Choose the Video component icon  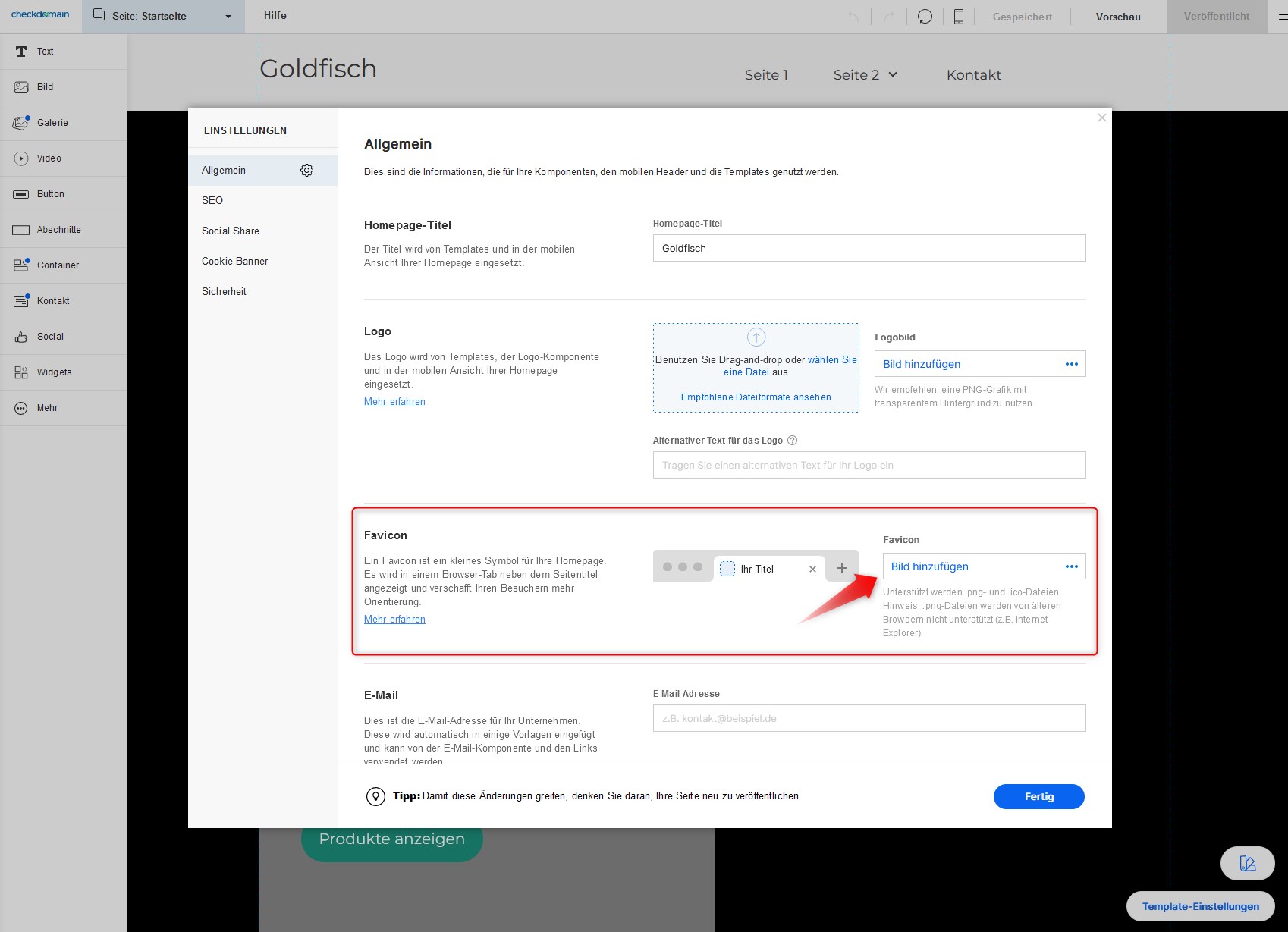pyautogui.click(x=21, y=158)
